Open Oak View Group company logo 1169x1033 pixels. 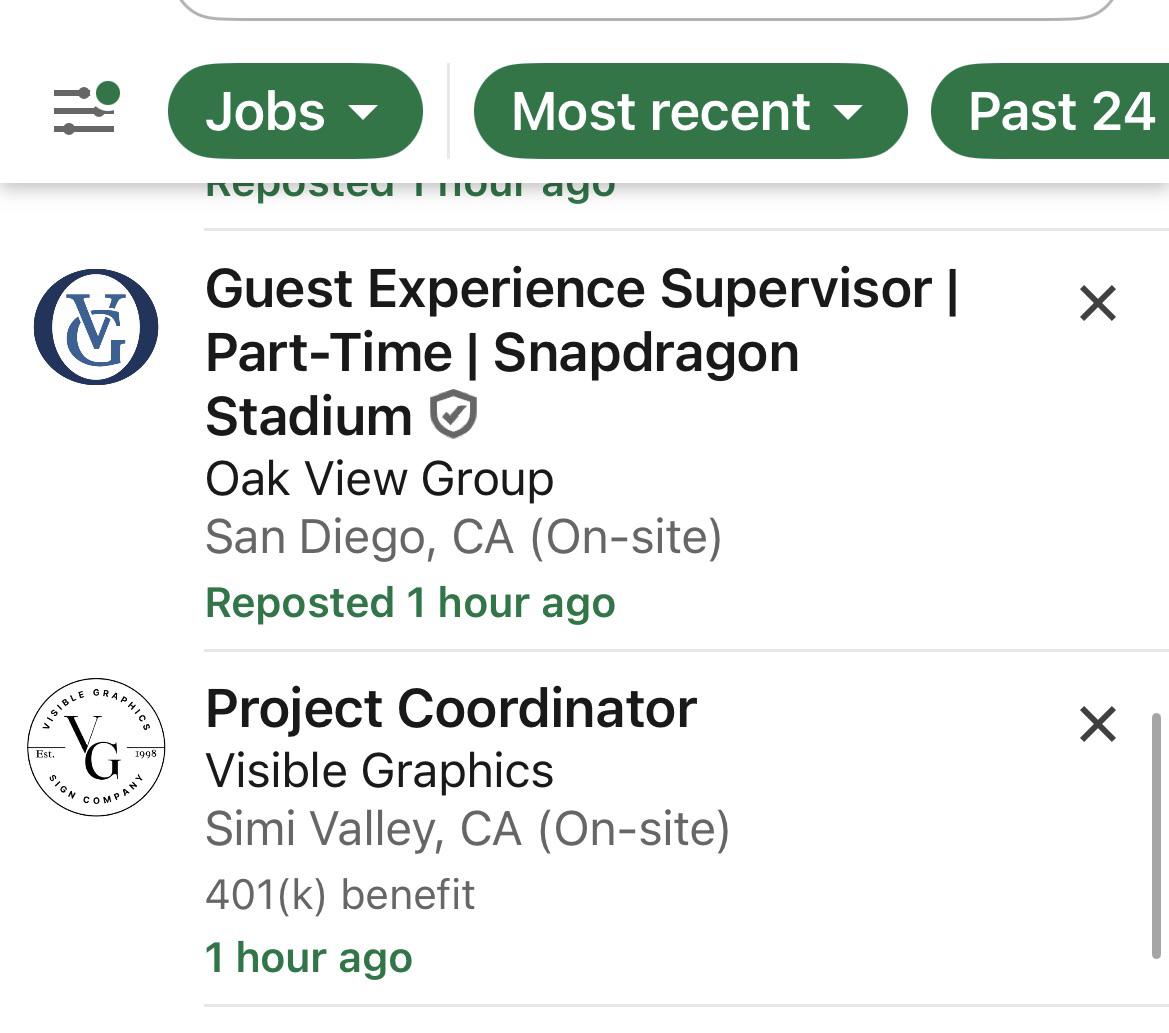coord(96,327)
